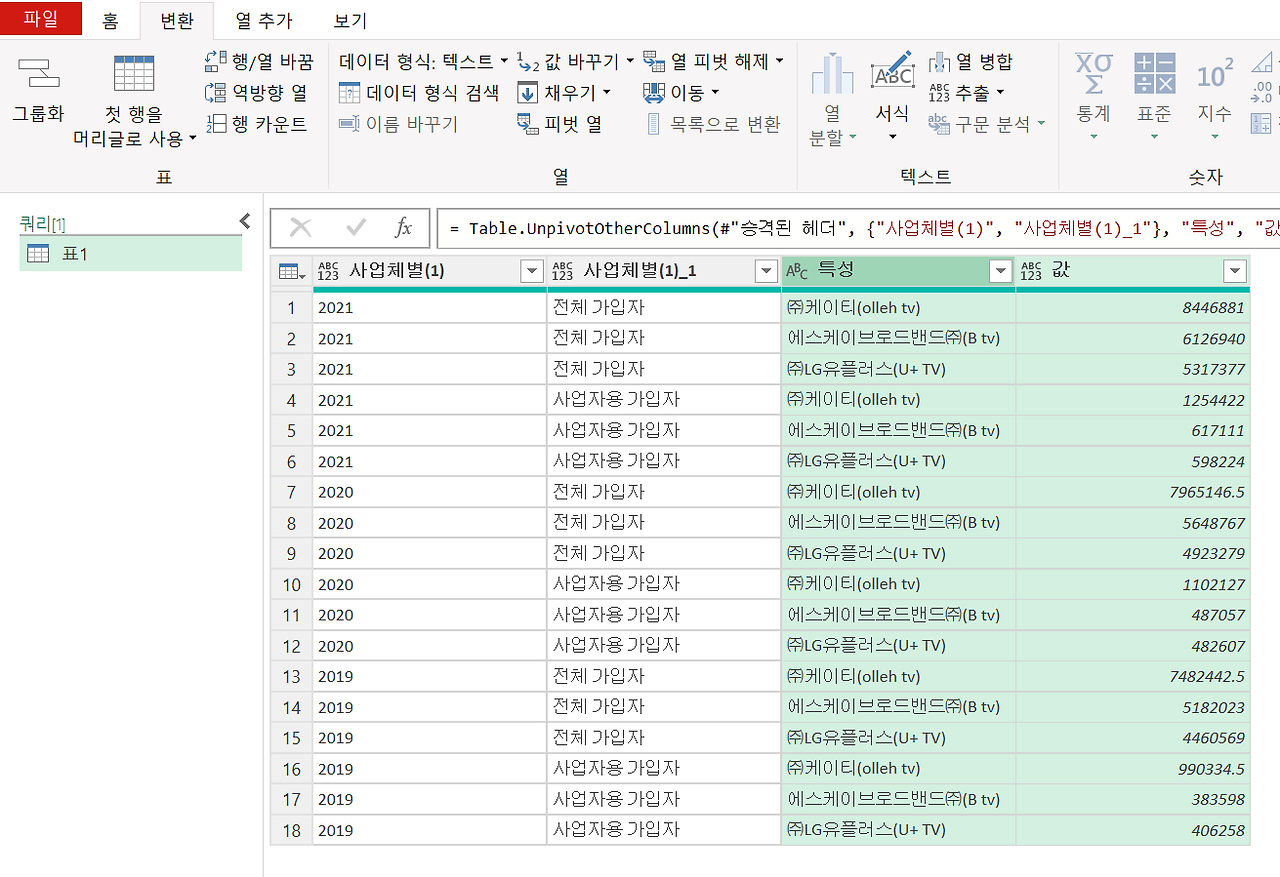Click the cell with value 990334.5
1280x877 pixels.
(x=1133, y=769)
